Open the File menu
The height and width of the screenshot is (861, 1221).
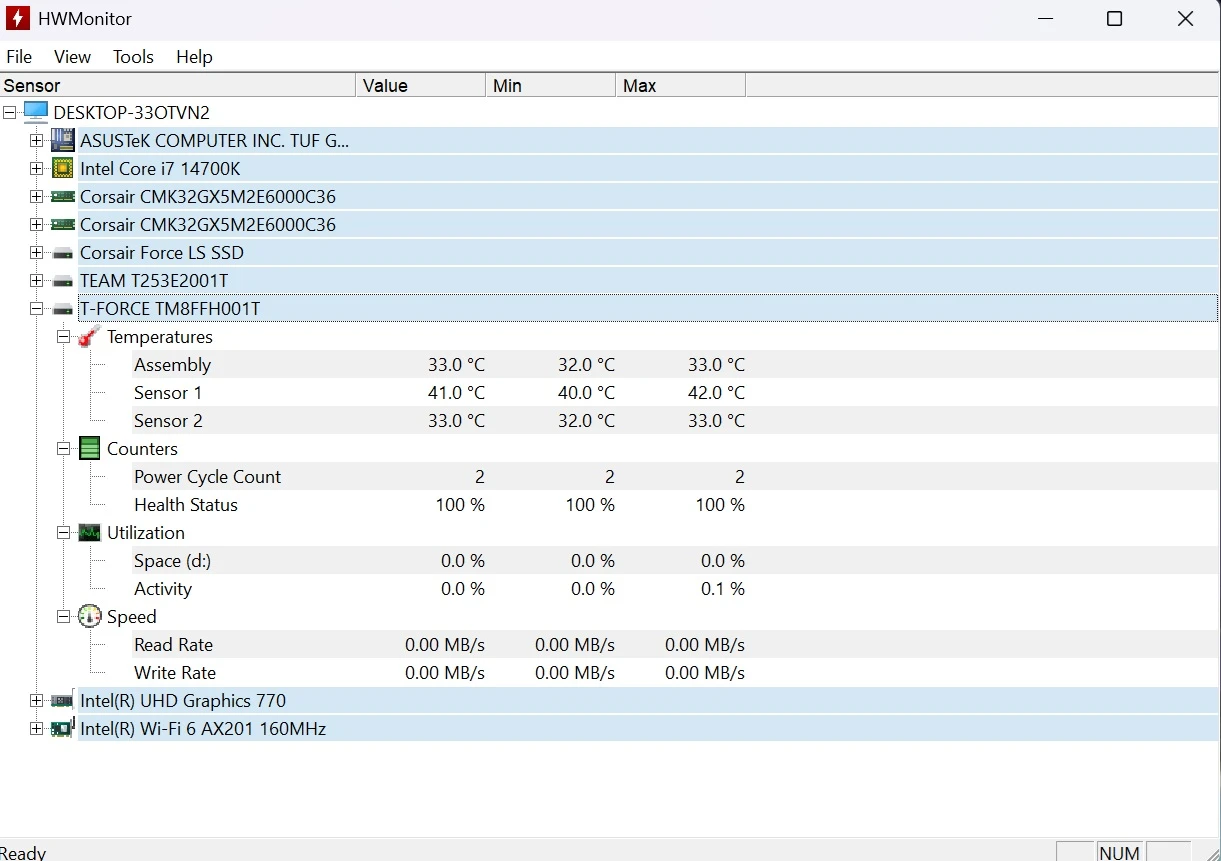[19, 57]
